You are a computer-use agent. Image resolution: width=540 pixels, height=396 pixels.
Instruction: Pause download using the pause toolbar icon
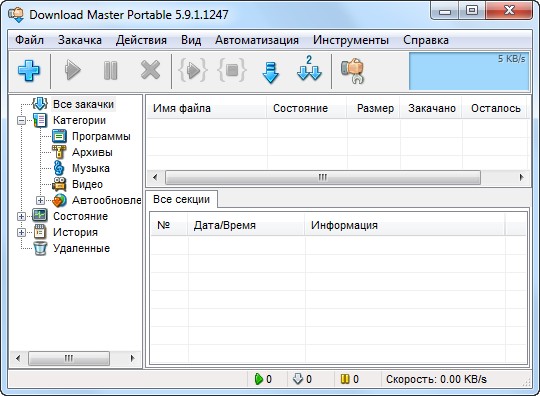[111, 70]
